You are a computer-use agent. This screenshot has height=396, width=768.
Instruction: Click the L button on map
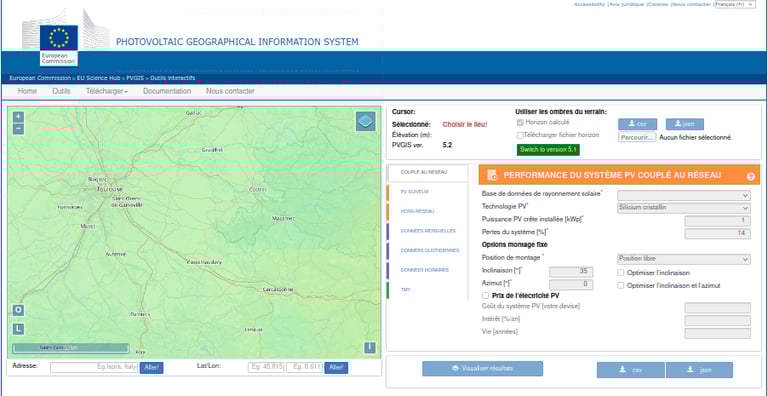click(x=18, y=329)
